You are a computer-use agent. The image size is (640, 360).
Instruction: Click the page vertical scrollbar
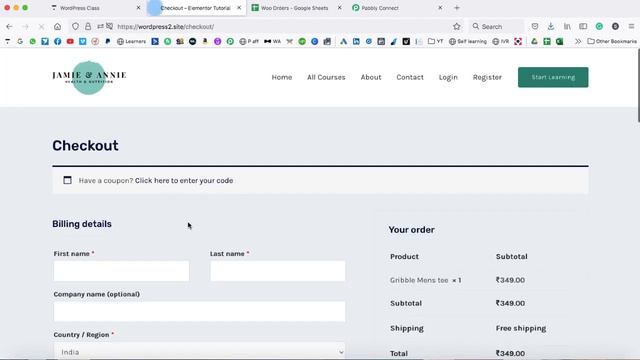638,86
